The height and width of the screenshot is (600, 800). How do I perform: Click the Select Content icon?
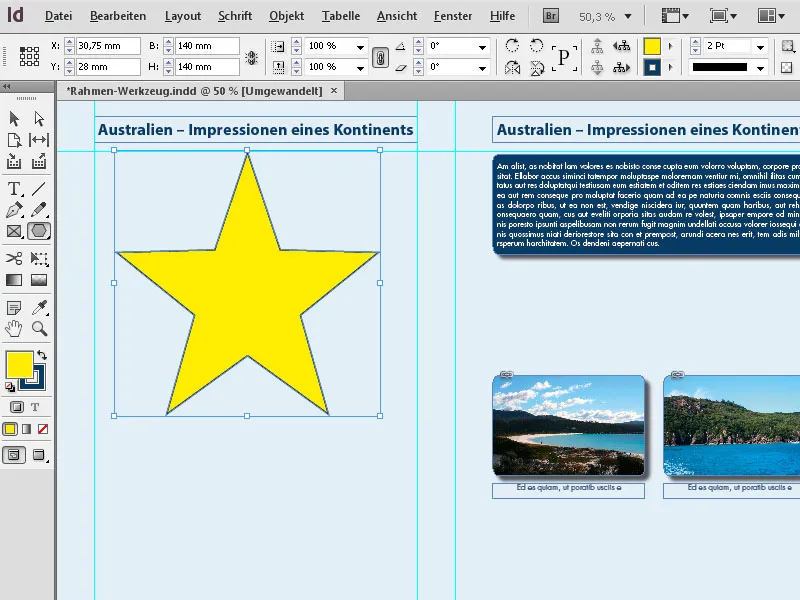[597, 67]
